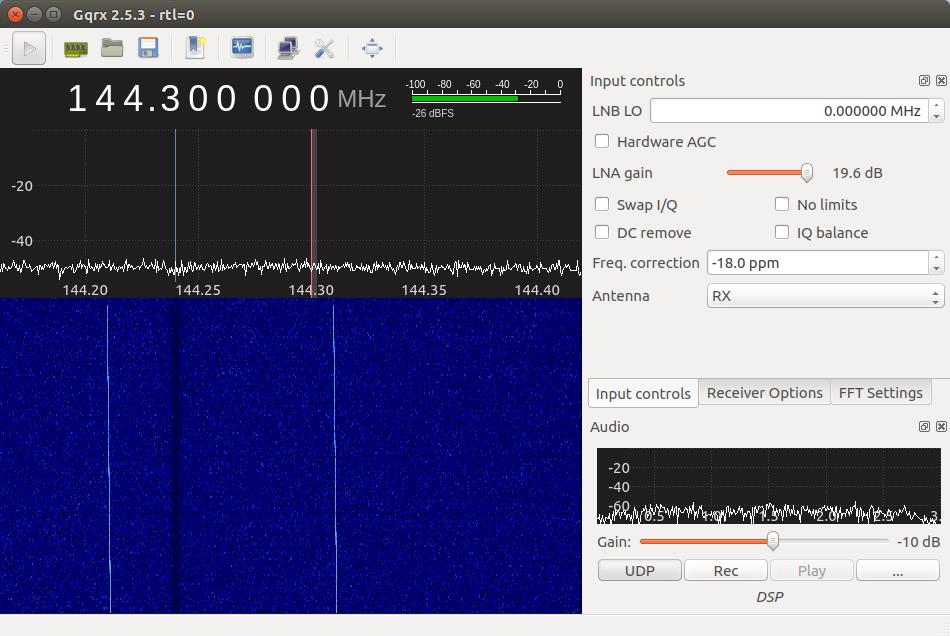Click the LNB LO stepper arrows
Screen dimensions: 950x636
click(x=937, y=111)
